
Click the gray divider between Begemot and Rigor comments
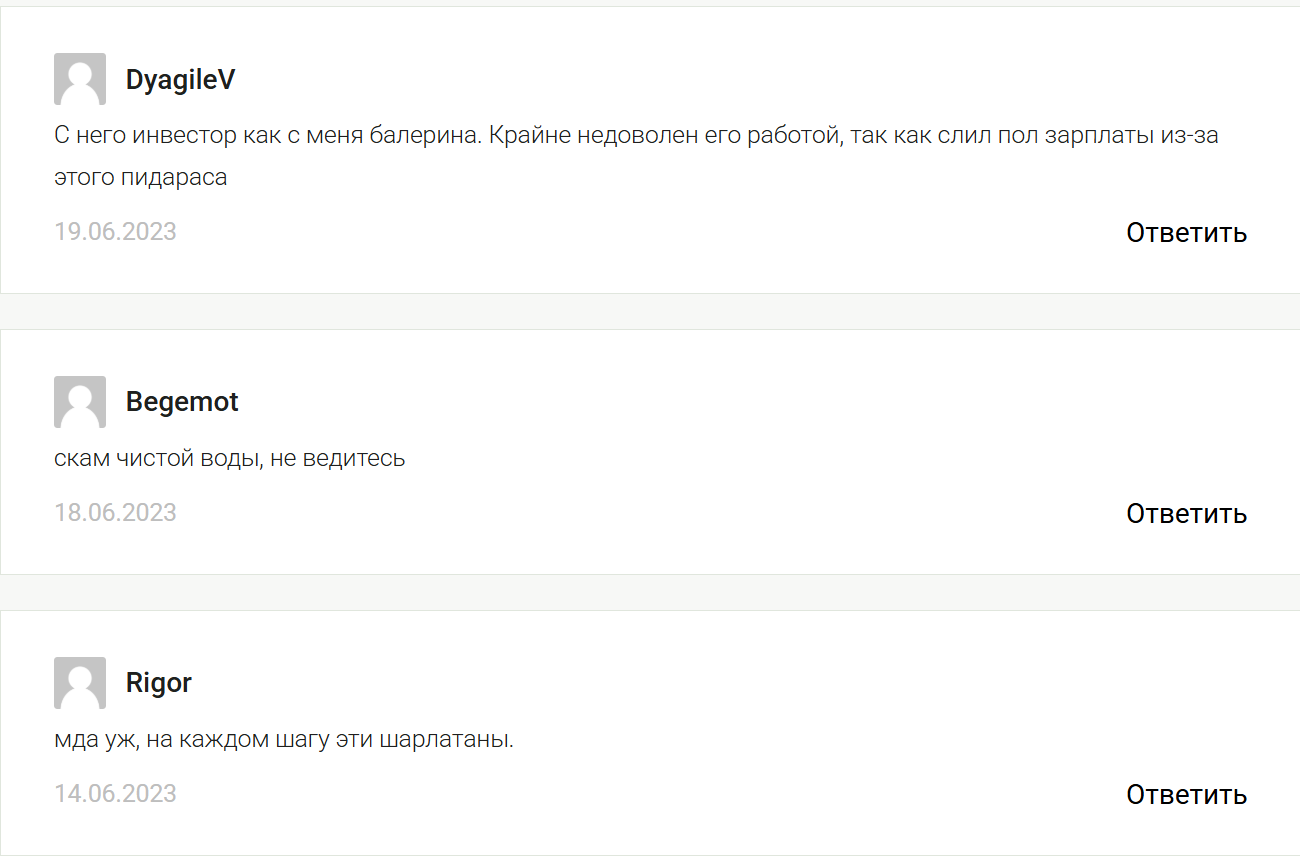650,592
